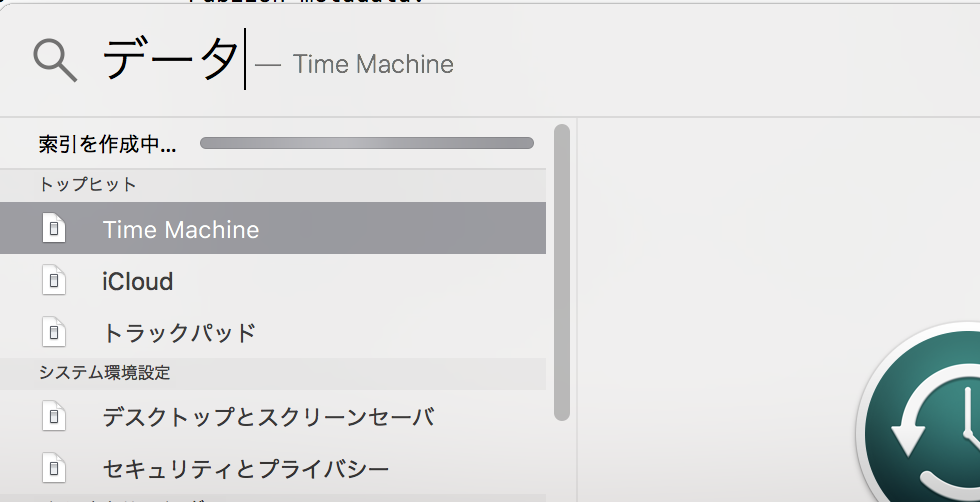Screen dimensions: 980x502
Task: Select セキュリティとプライバシー result
Action: [x=272, y=468]
